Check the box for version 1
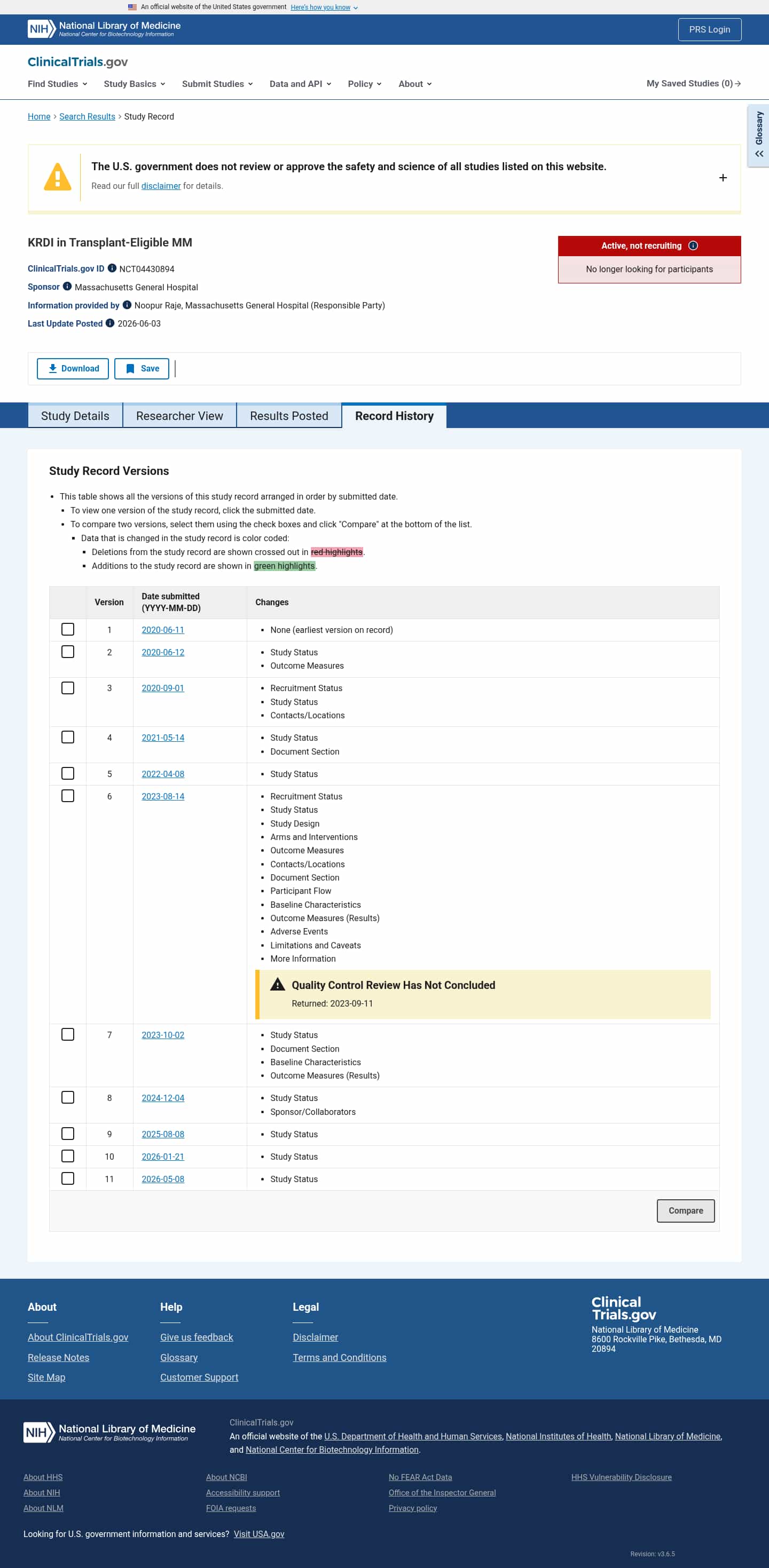The height and width of the screenshot is (1568, 769). [68, 629]
